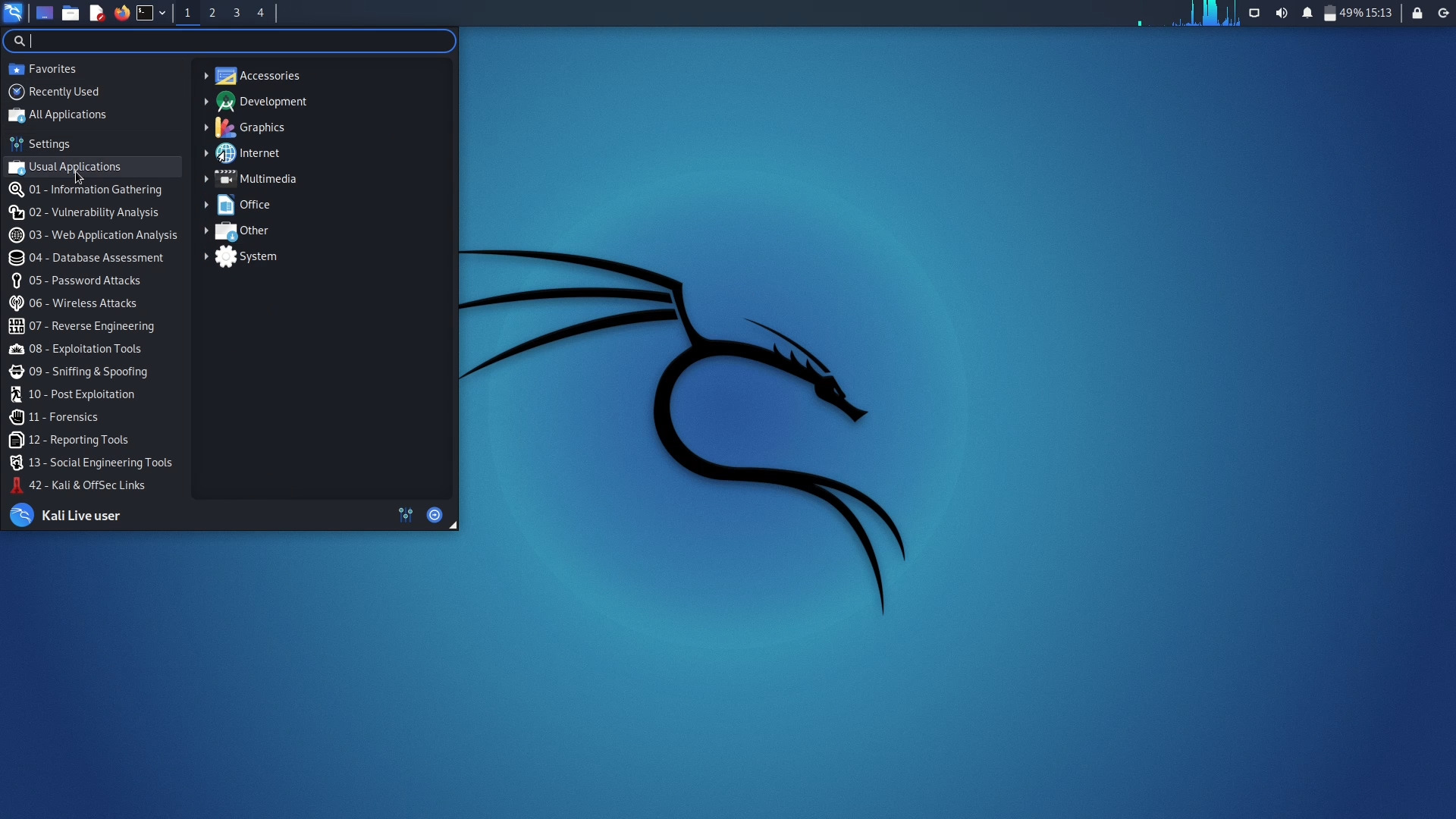Click the 10 - Post Exploitation icon
This screenshot has height=819, width=1456.
(x=16, y=394)
